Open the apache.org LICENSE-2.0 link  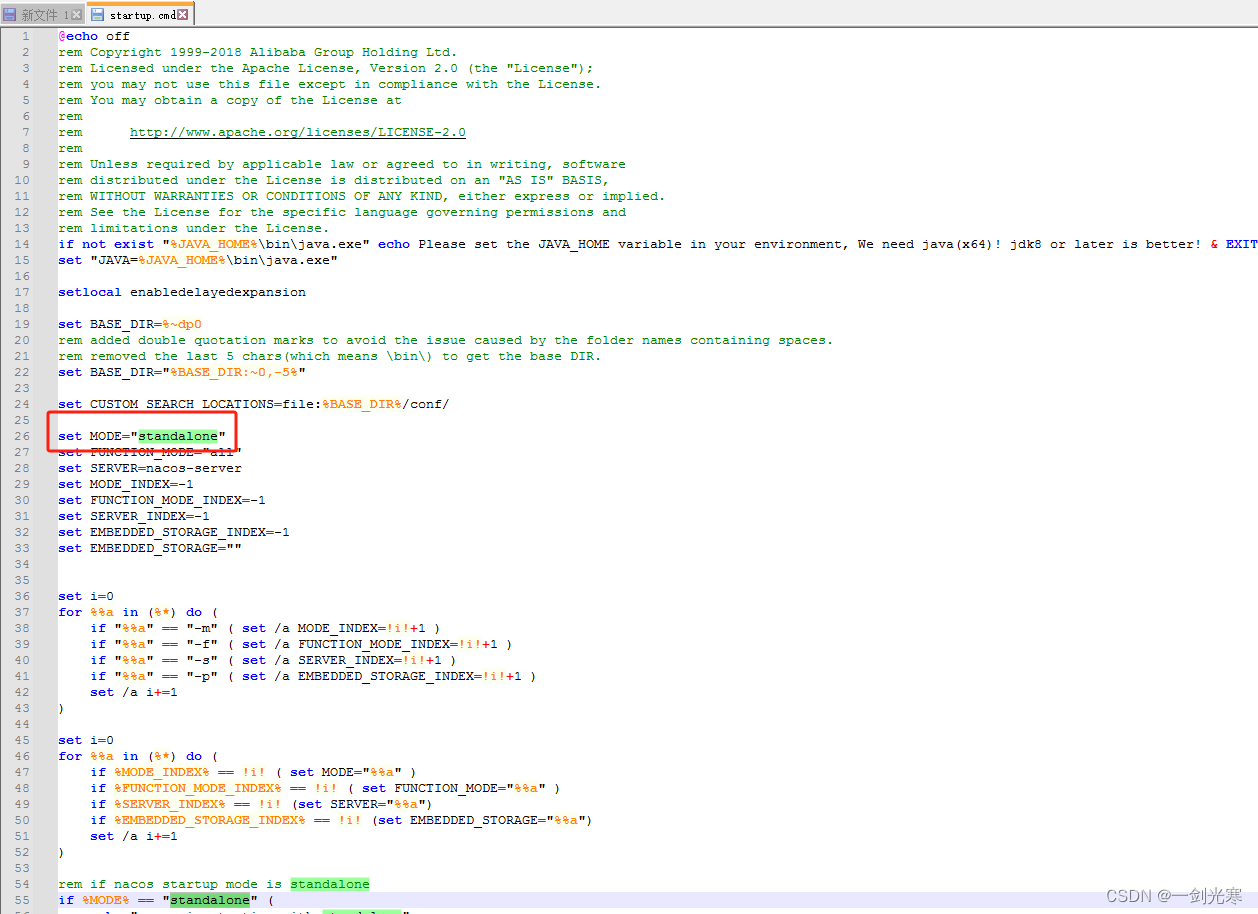point(297,132)
